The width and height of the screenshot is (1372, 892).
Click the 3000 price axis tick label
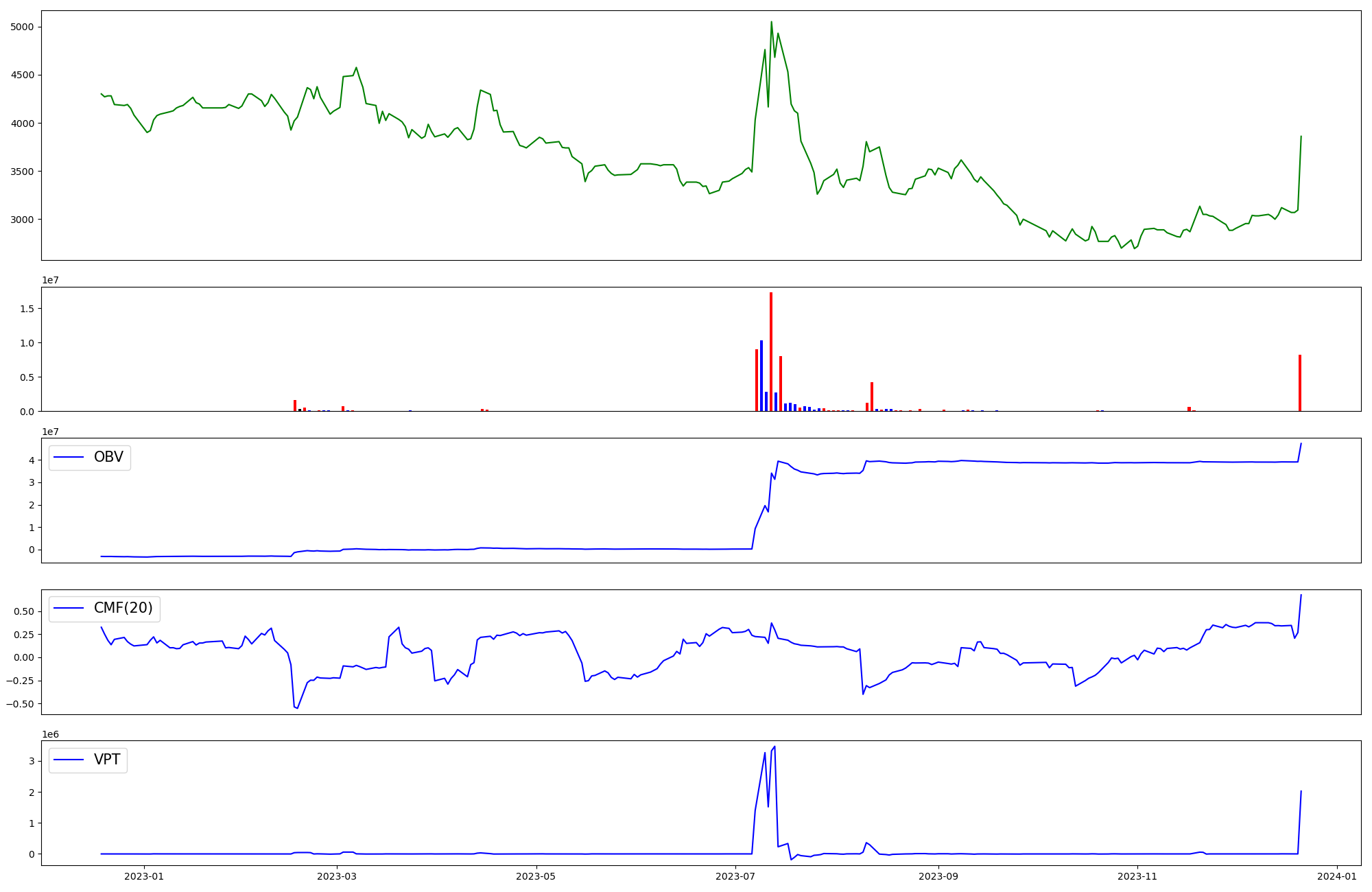[23, 220]
